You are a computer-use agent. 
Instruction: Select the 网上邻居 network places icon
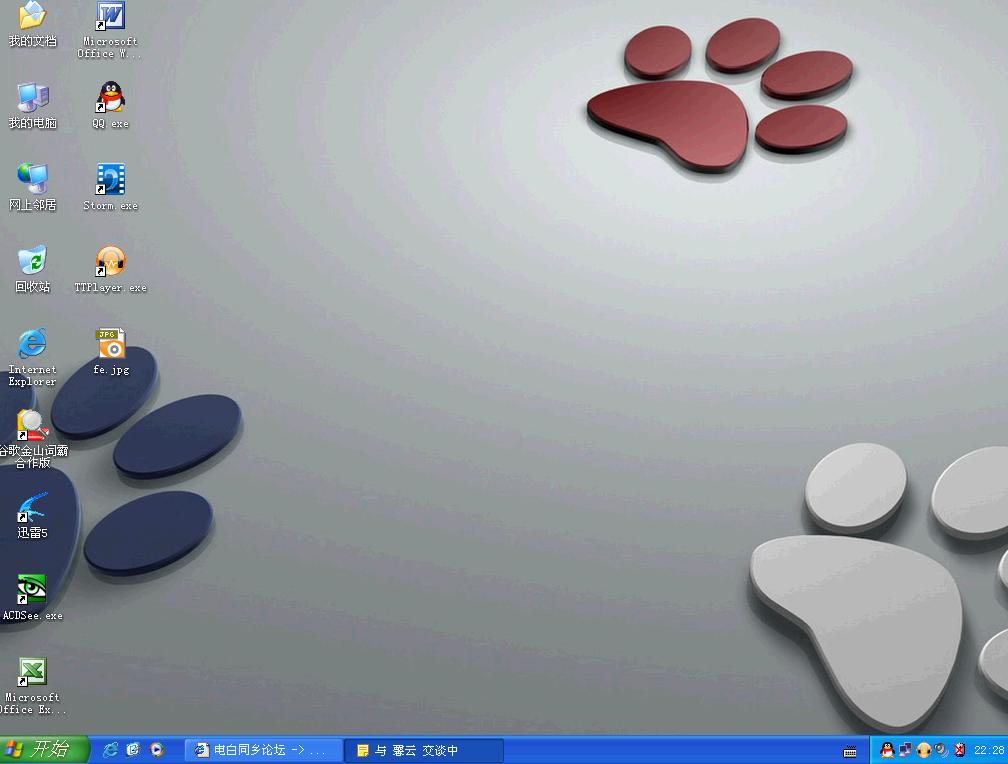[32, 181]
